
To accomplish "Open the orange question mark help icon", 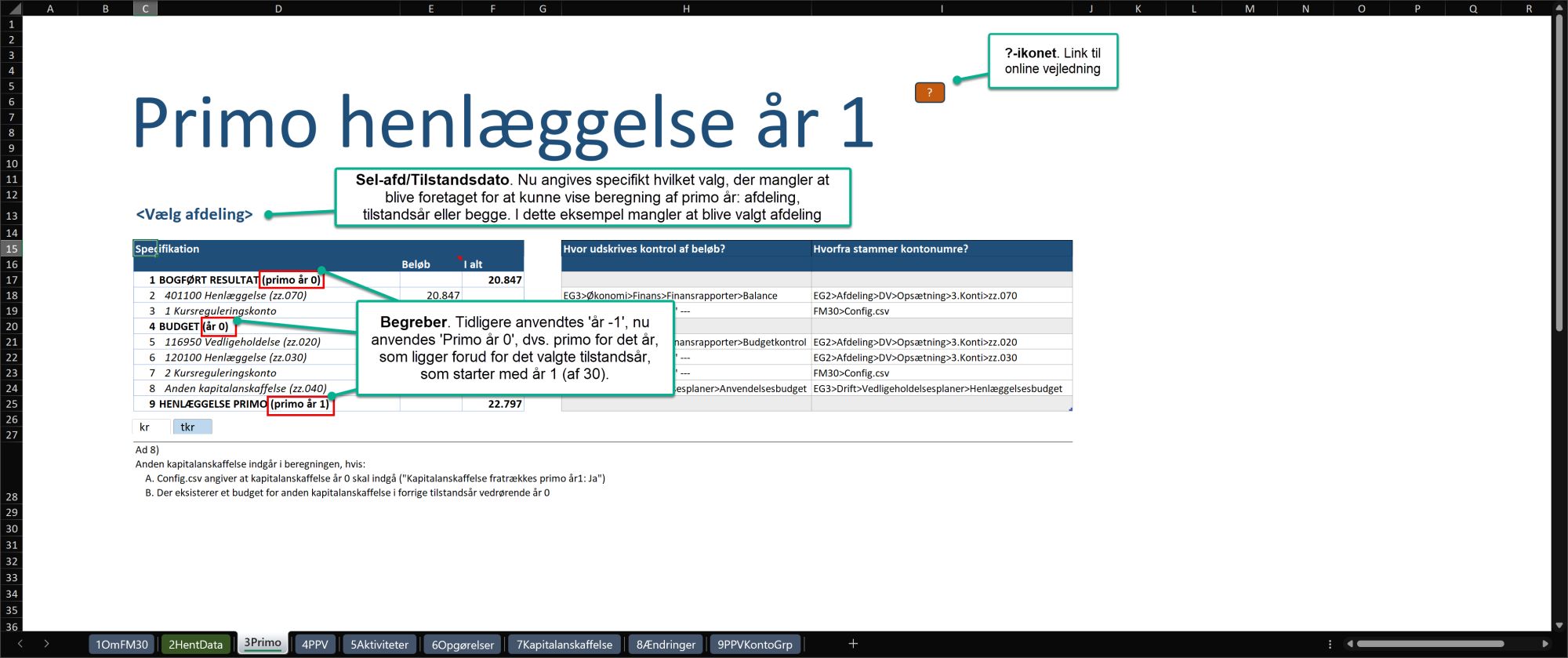I will pos(930,93).
